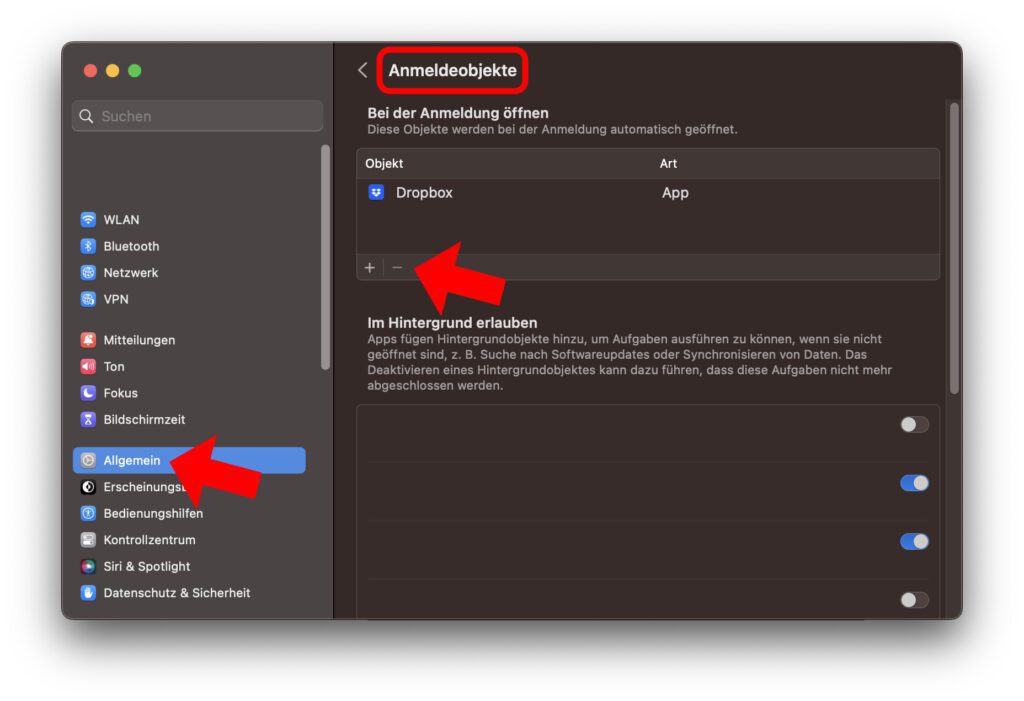Click inside the Suchen search field

coord(197,116)
